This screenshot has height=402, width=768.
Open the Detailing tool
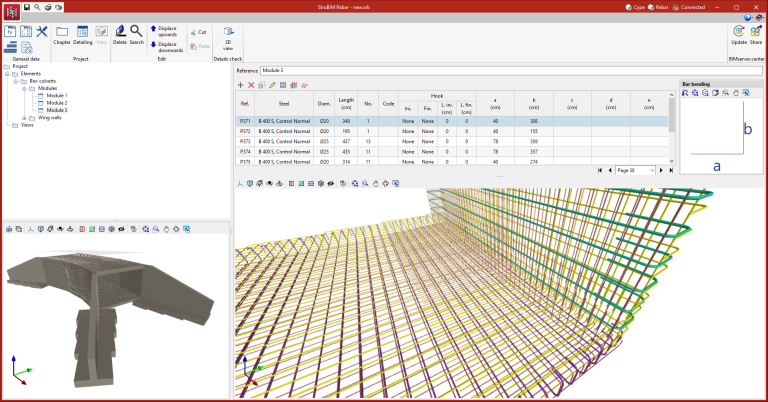tap(83, 33)
